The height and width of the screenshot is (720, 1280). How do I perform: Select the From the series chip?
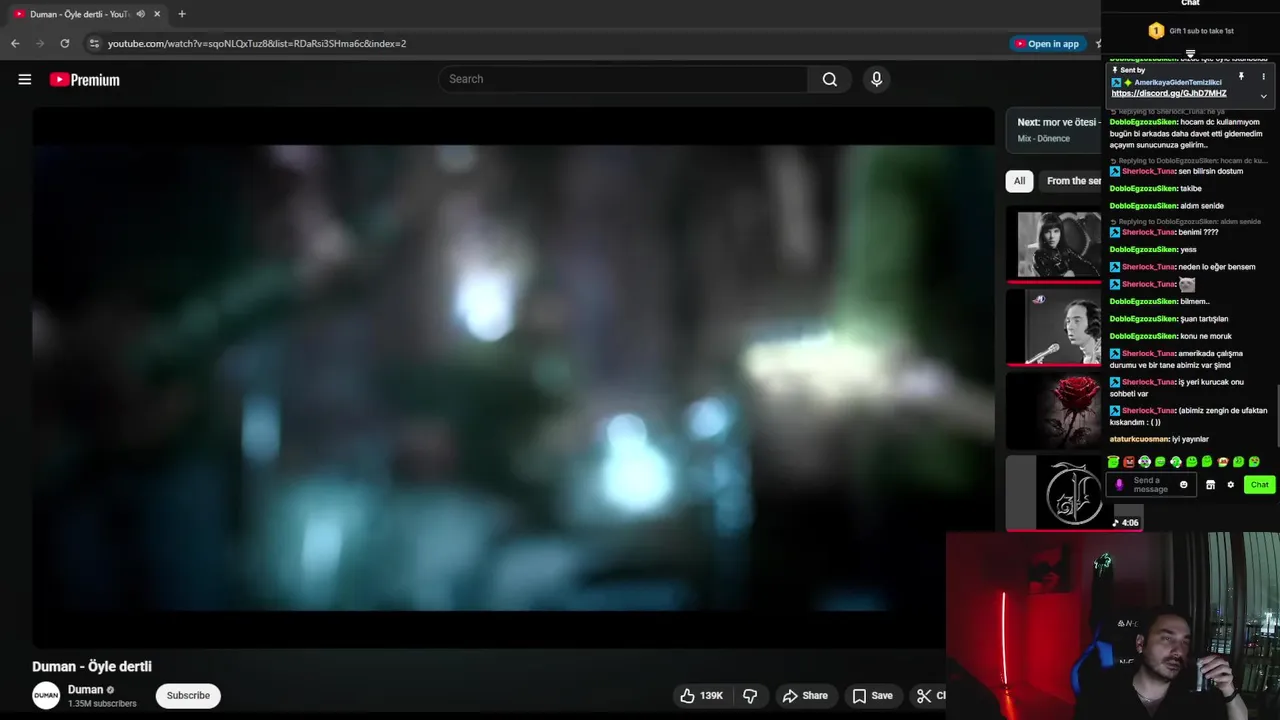1071,181
